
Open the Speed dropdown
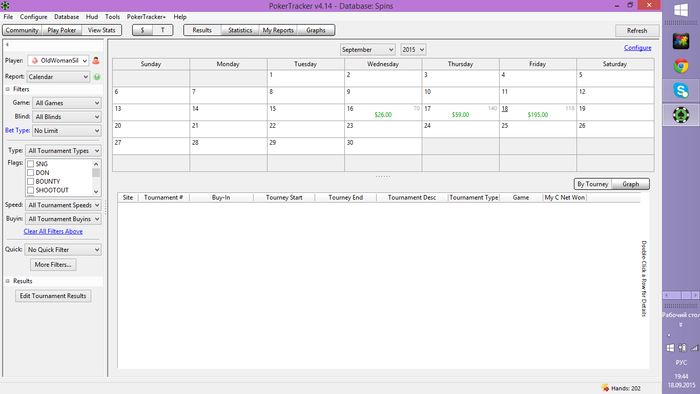[x=63, y=205]
